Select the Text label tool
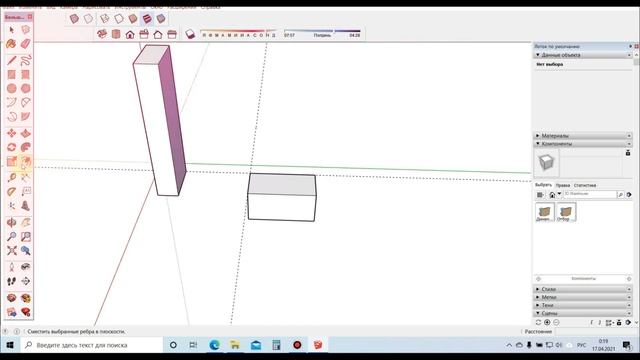Screen dimensions: 640x360 click(x=26, y=191)
